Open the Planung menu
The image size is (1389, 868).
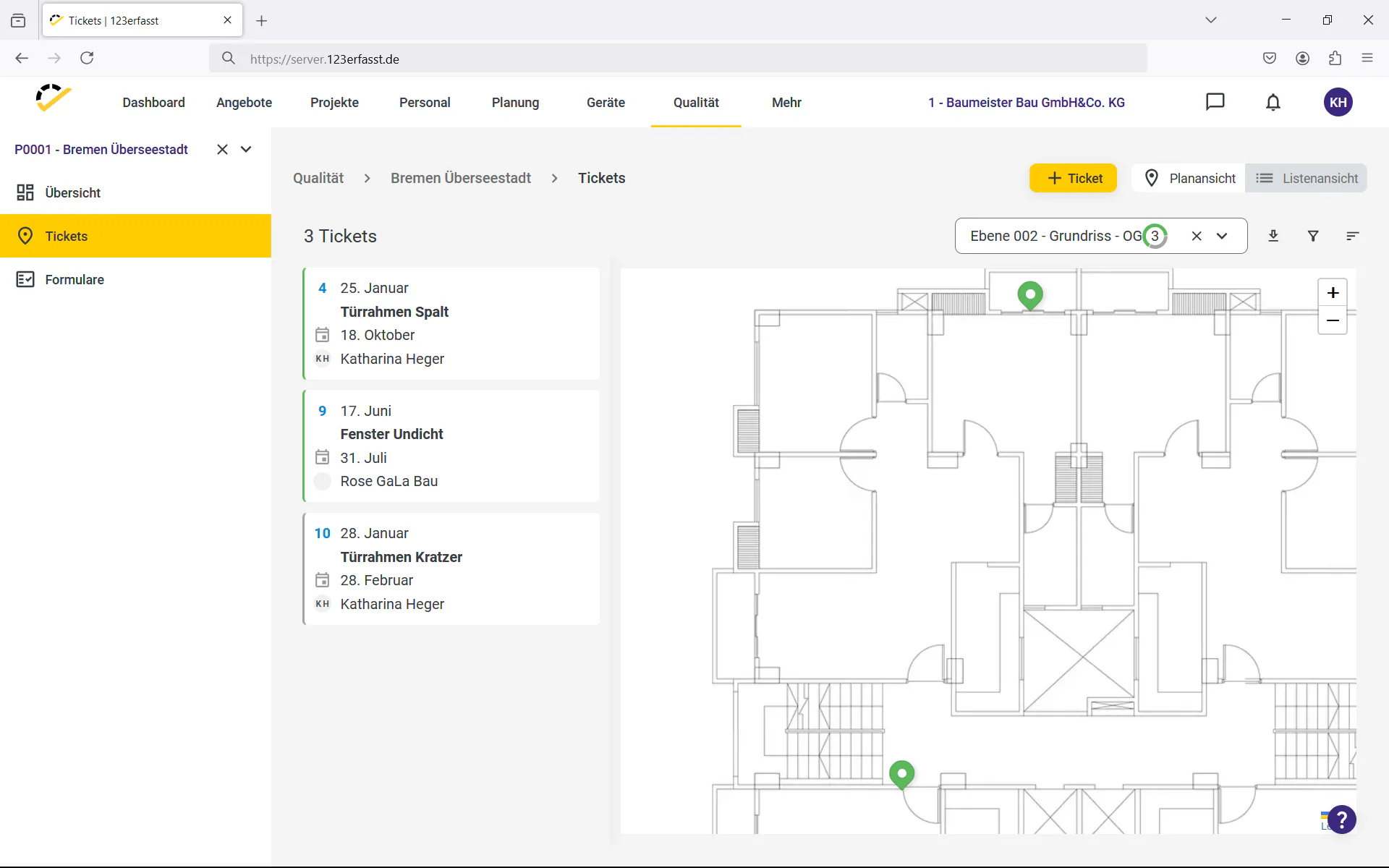pos(515,103)
